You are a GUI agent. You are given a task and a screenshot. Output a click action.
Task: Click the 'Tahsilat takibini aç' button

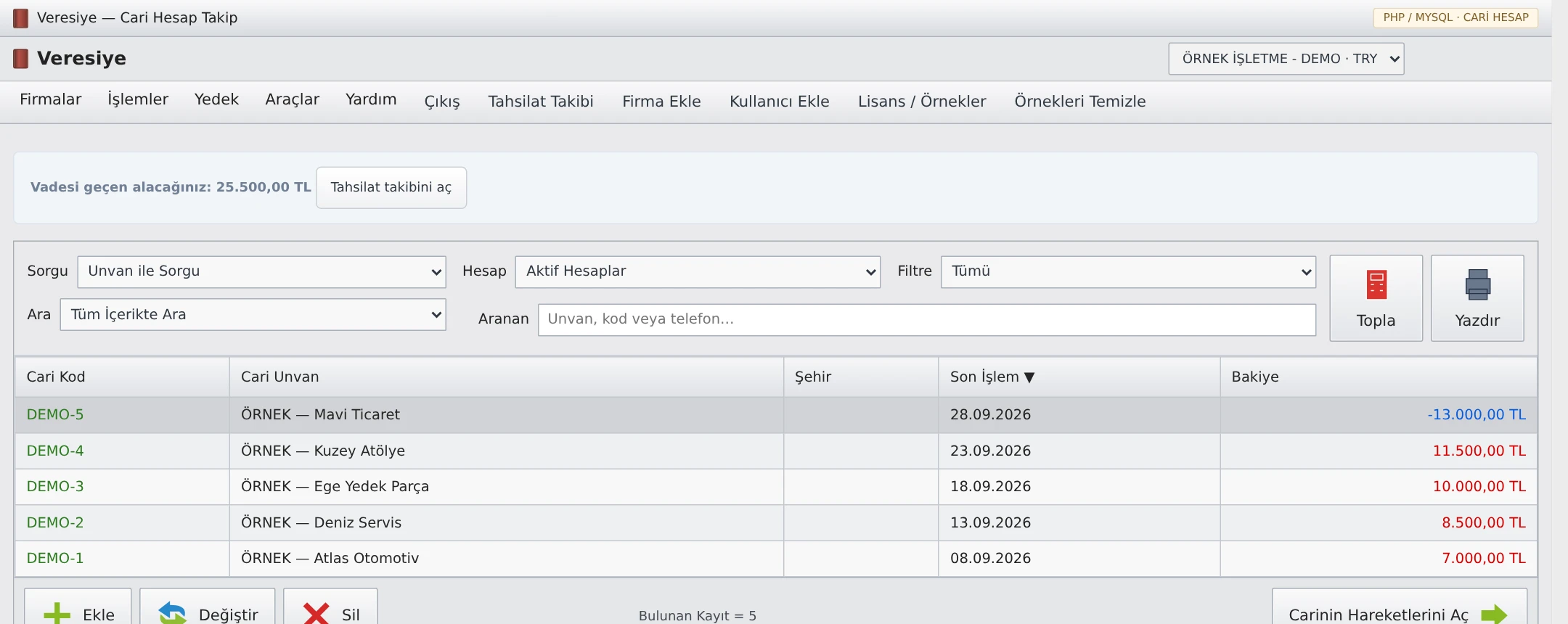coord(391,187)
